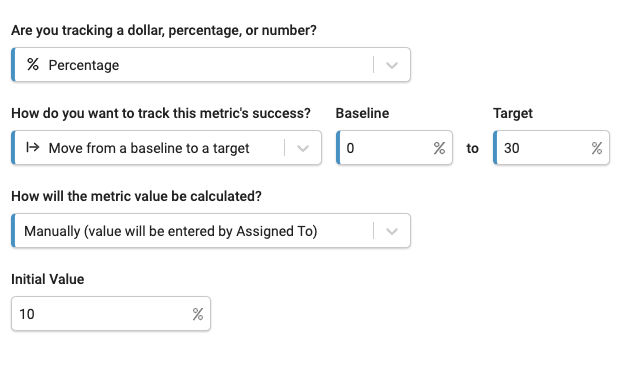Screen dimensions: 621x380
Task: Click the 'Are you tracking a dollar' question label
Action: 164,31
